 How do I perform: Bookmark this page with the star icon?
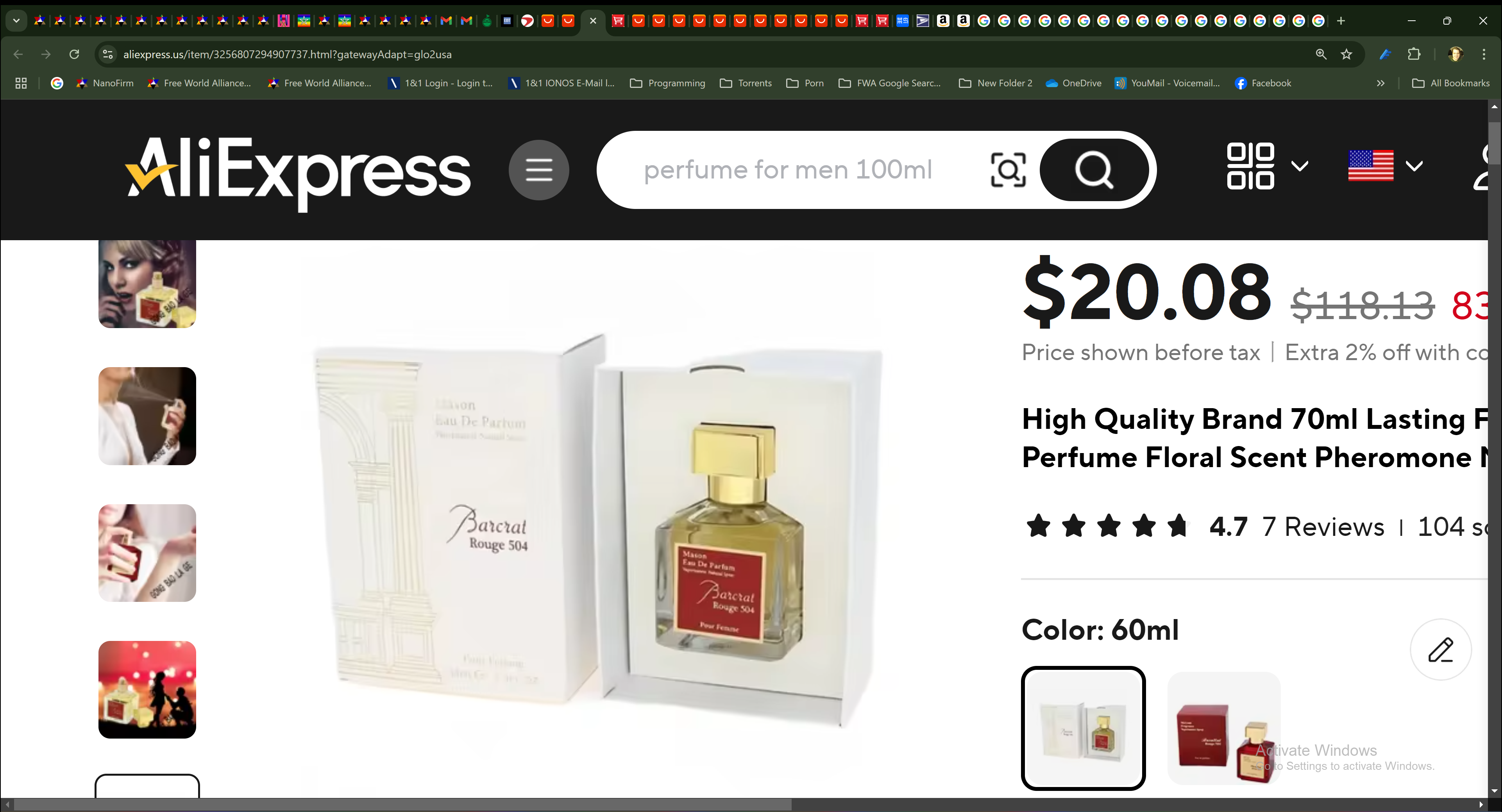pyautogui.click(x=1346, y=54)
